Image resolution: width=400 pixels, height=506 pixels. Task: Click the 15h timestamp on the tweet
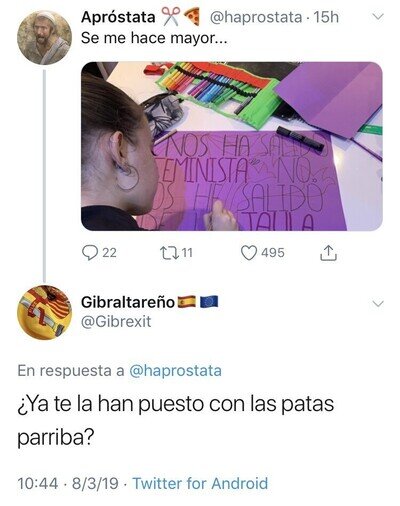pos(326,17)
